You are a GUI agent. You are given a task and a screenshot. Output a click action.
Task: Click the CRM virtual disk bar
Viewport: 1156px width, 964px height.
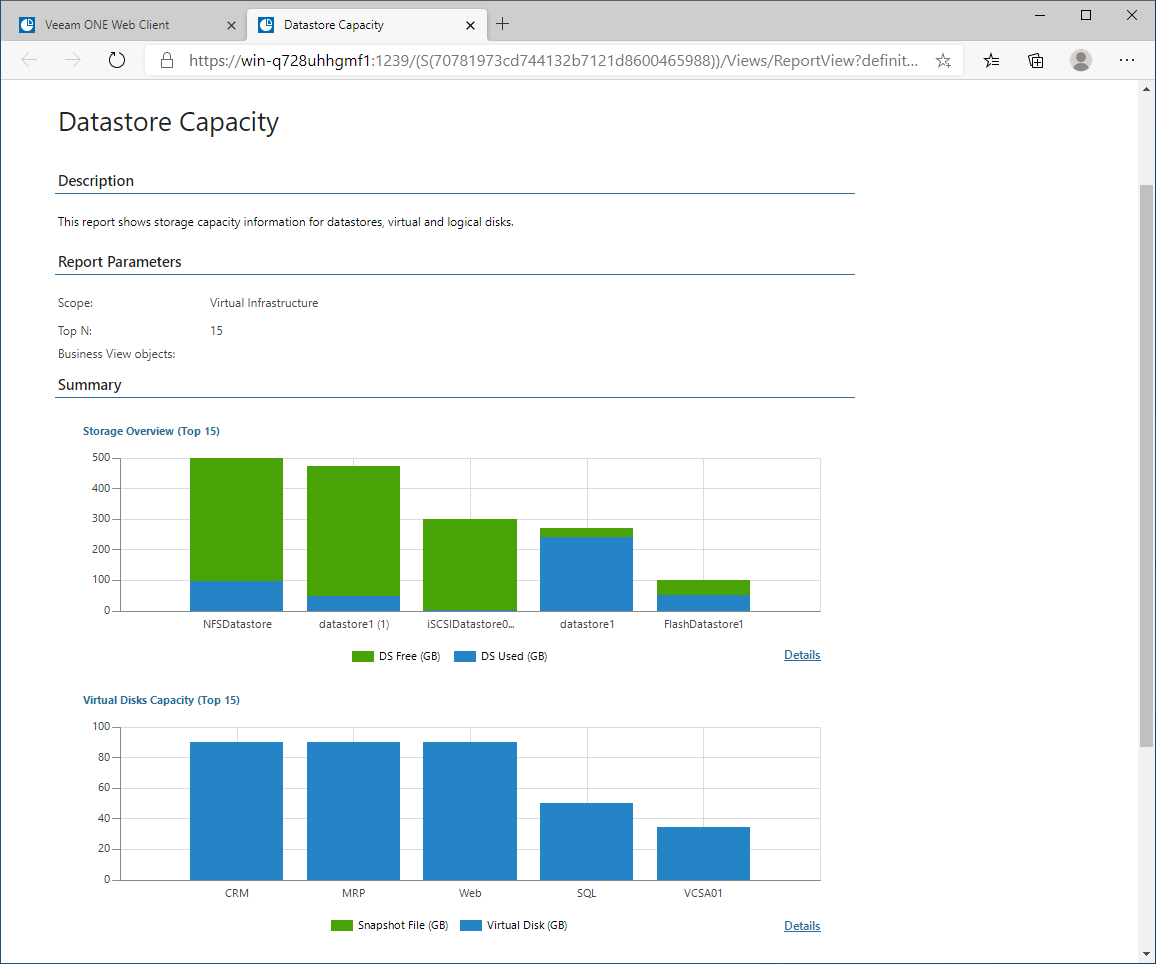click(237, 811)
